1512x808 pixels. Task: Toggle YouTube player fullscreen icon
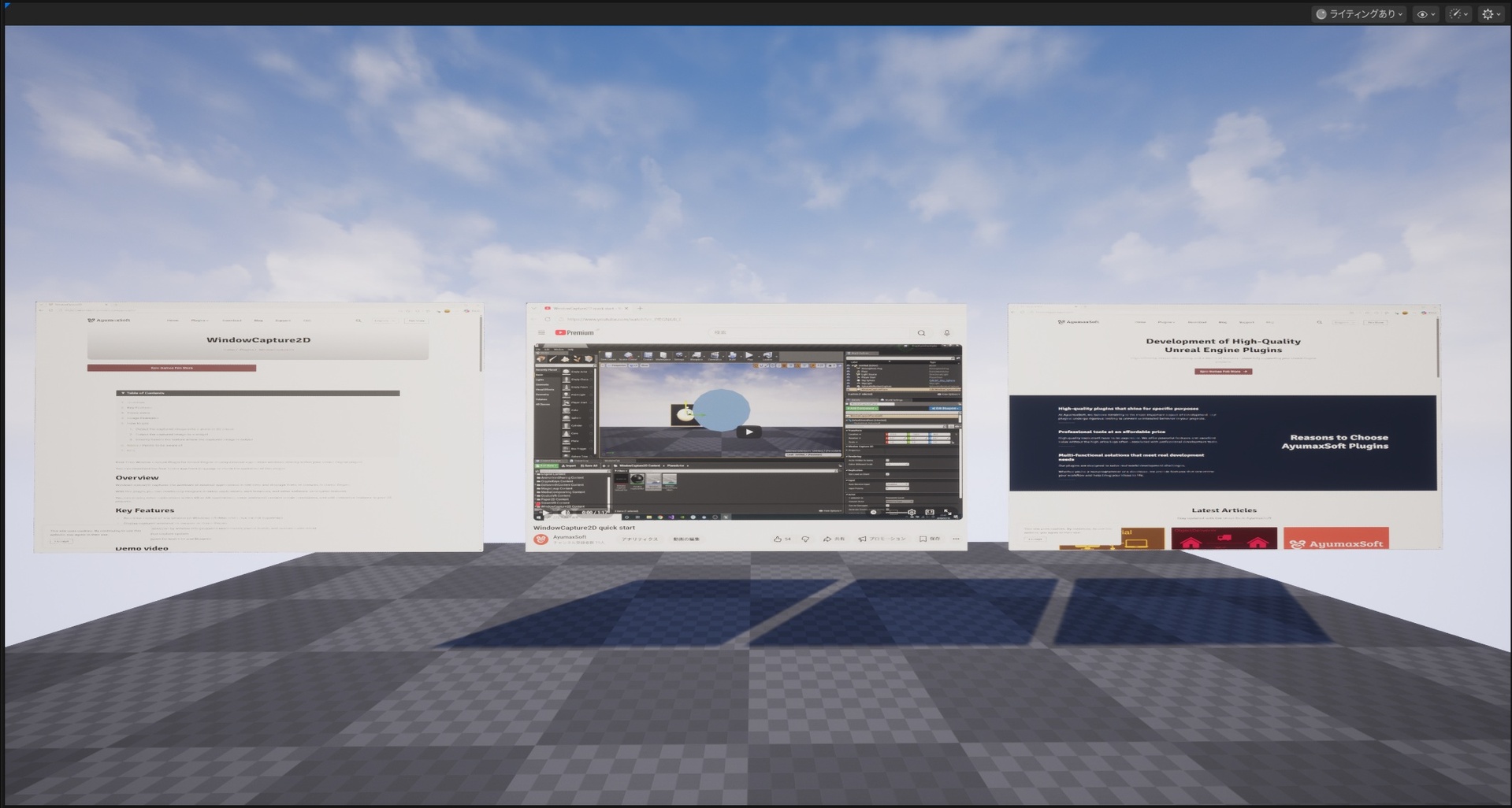pyautogui.click(x=948, y=513)
